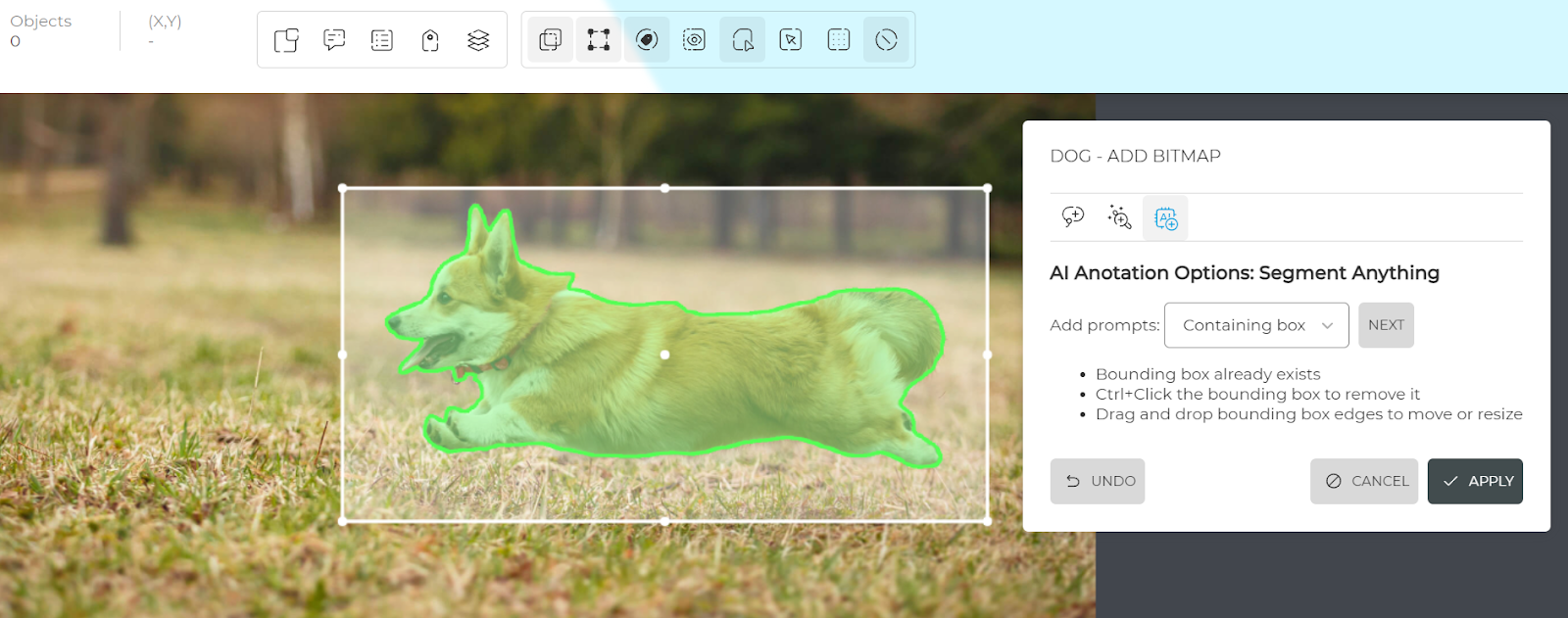Click the first toolbar icon with overlapping squares
Viewport: 1568px width, 618px height.
click(286, 40)
